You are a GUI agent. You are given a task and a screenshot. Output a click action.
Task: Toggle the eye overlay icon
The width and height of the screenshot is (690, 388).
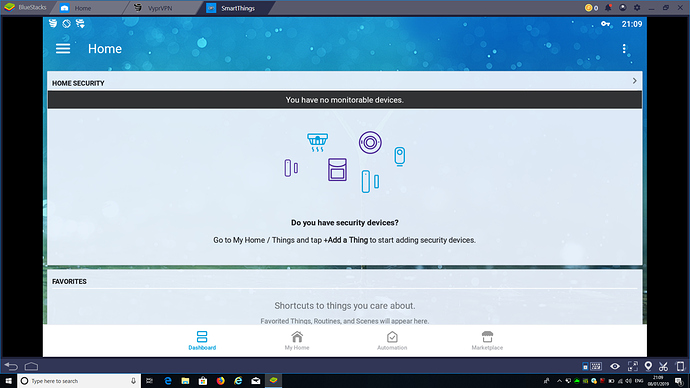pyautogui.click(x=615, y=366)
